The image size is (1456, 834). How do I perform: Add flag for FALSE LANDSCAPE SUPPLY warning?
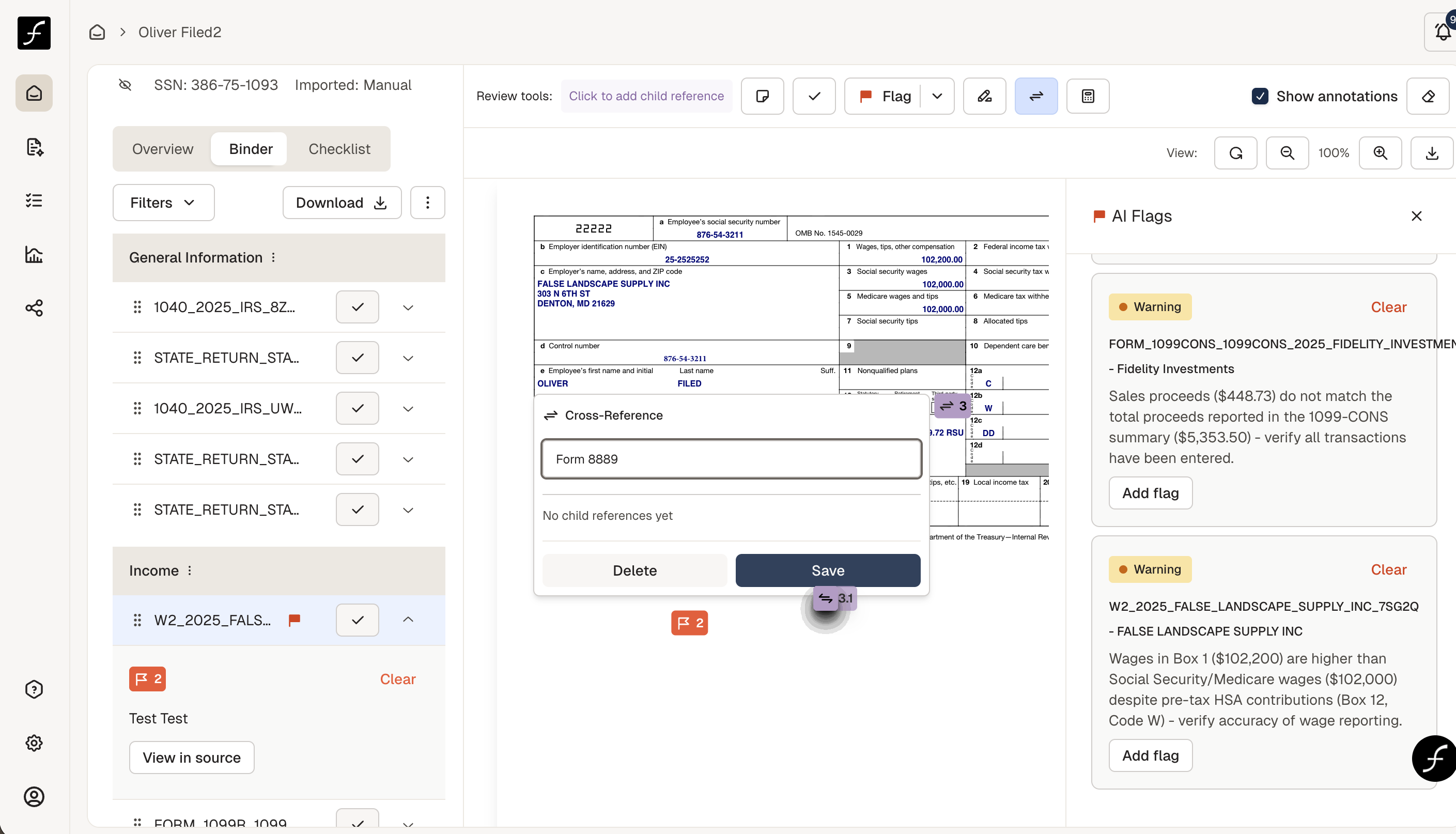(x=1150, y=755)
